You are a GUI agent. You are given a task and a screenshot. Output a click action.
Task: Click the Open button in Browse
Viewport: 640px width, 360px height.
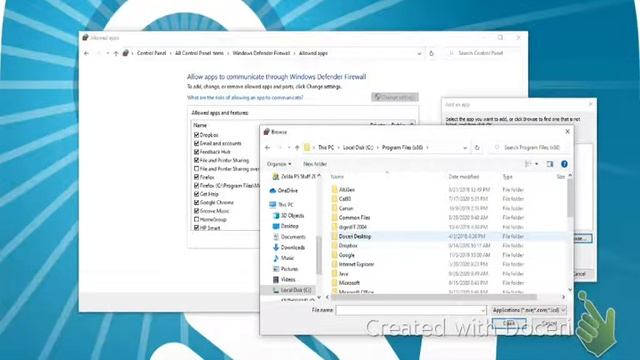(x=509, y=323)
